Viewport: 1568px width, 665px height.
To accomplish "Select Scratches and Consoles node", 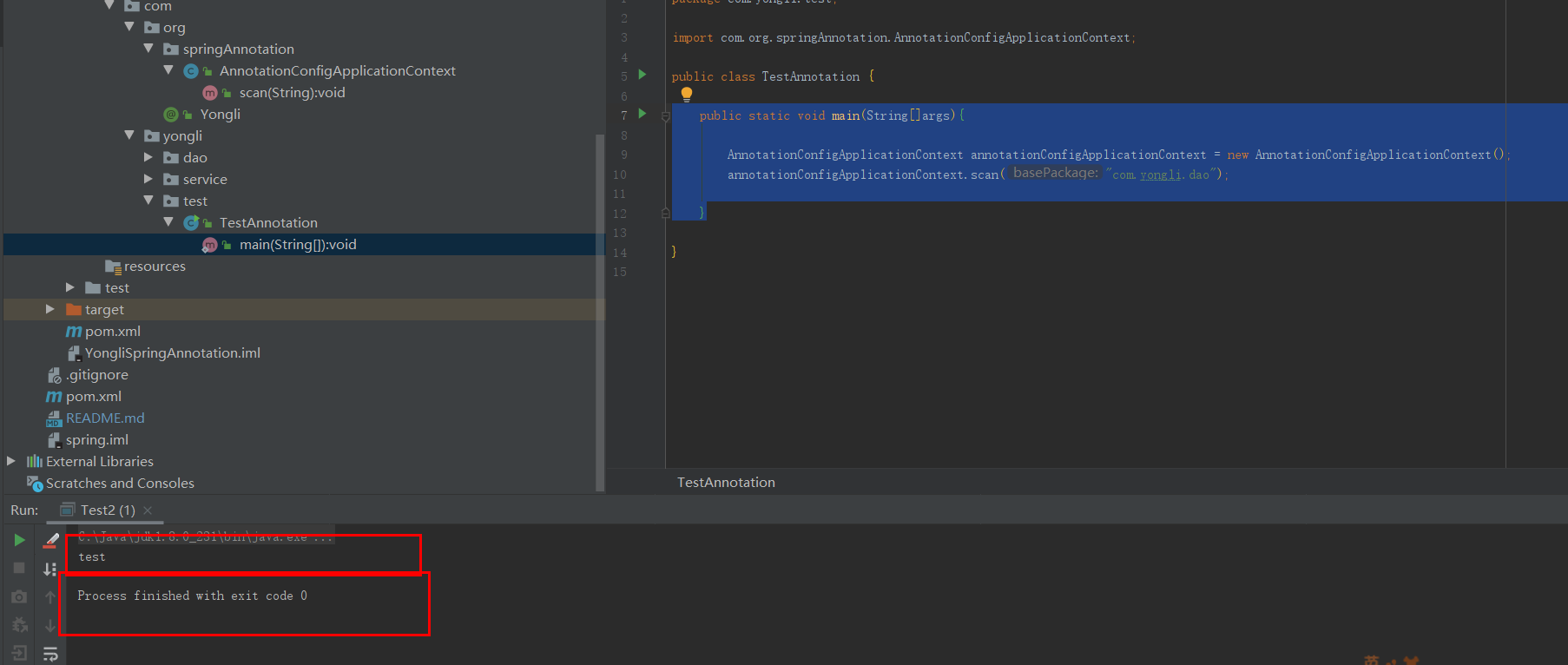I will coord(120,484).
